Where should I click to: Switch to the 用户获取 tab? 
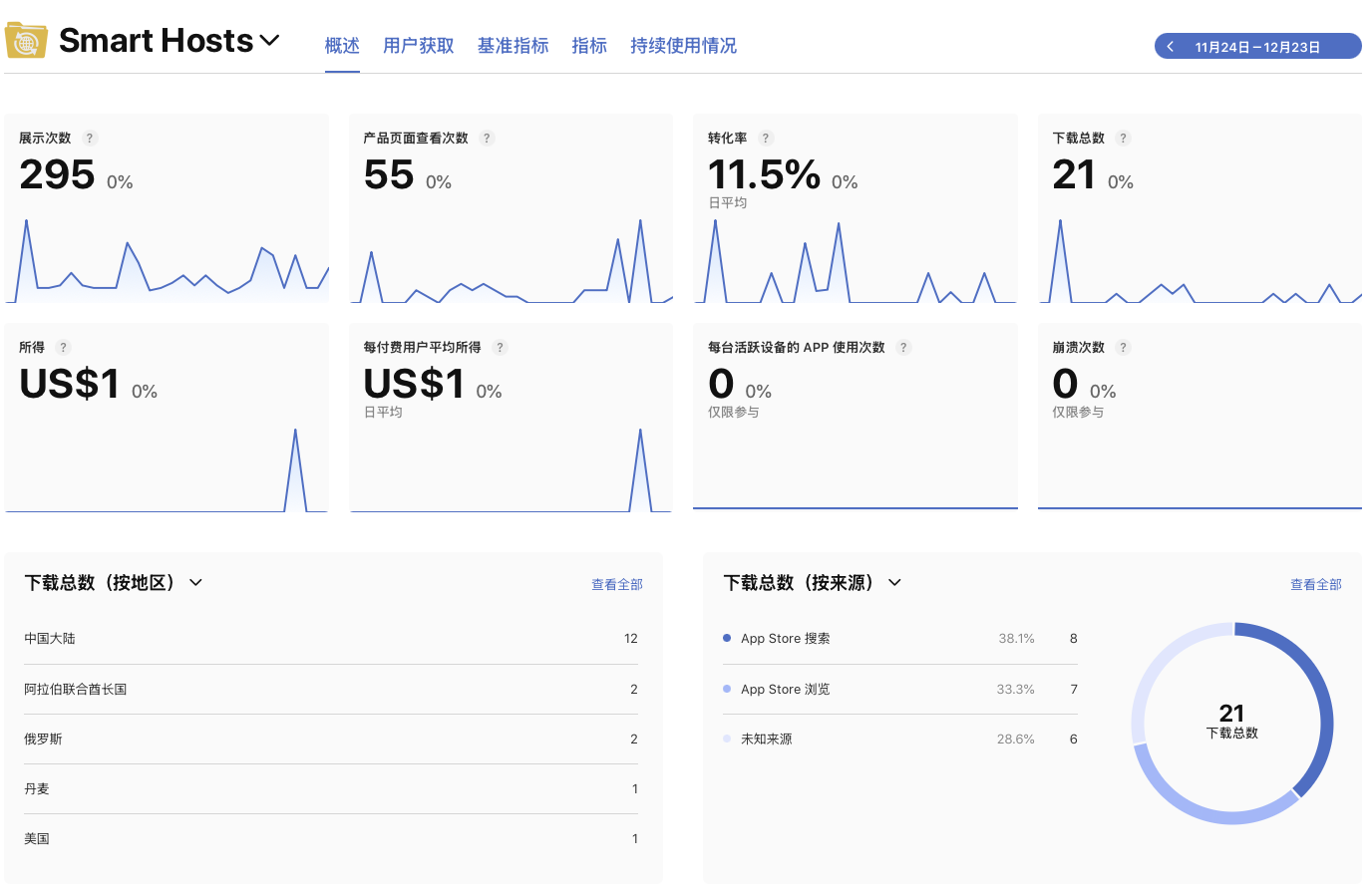(x=418, y=45)
